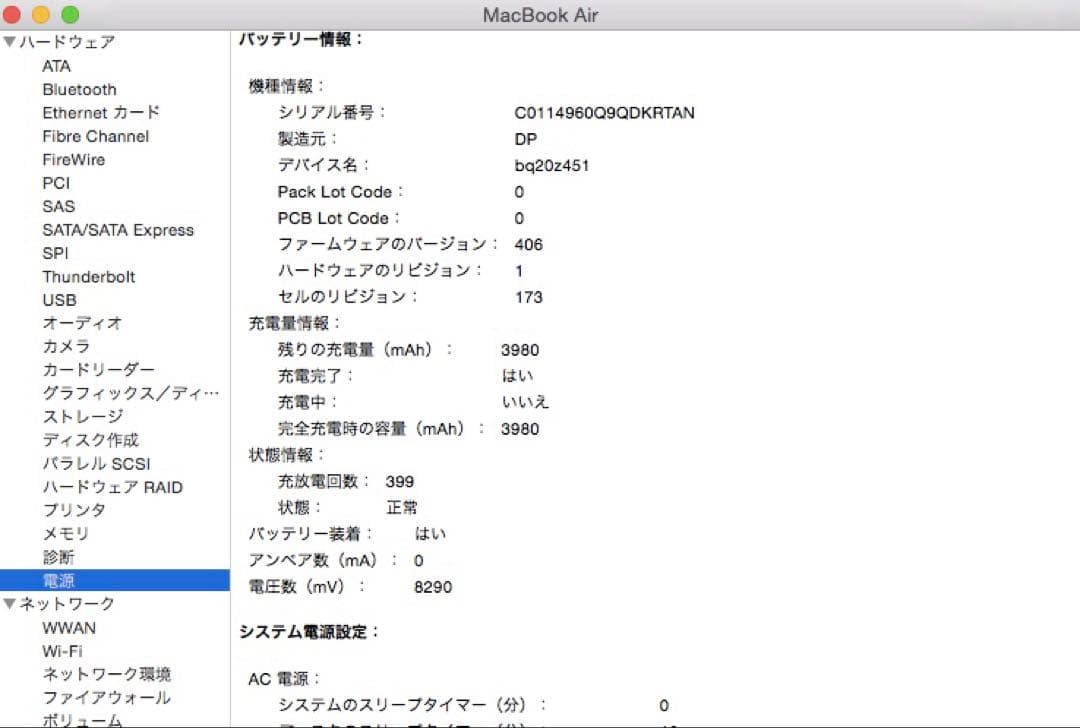Image resolution: width=1080 pixels, height=728 pixels.
Task: Open グラフィックス/ディ… sidebar entry
Action: point(131,393)
